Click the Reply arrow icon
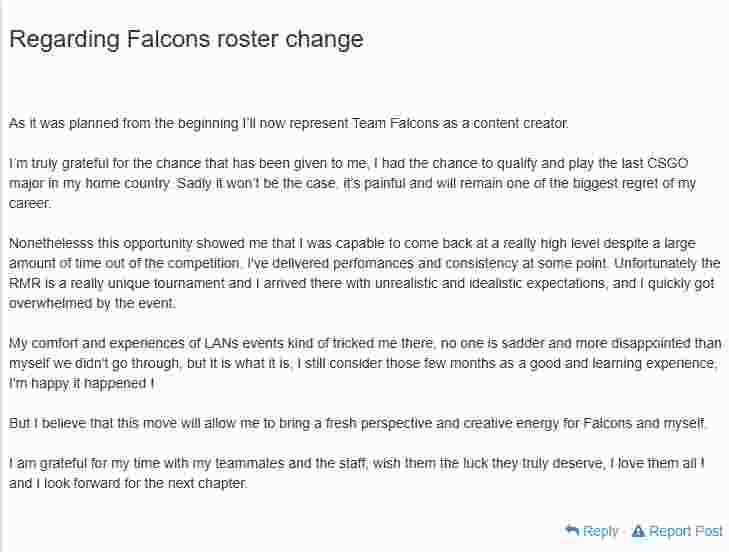 [572, 530]
